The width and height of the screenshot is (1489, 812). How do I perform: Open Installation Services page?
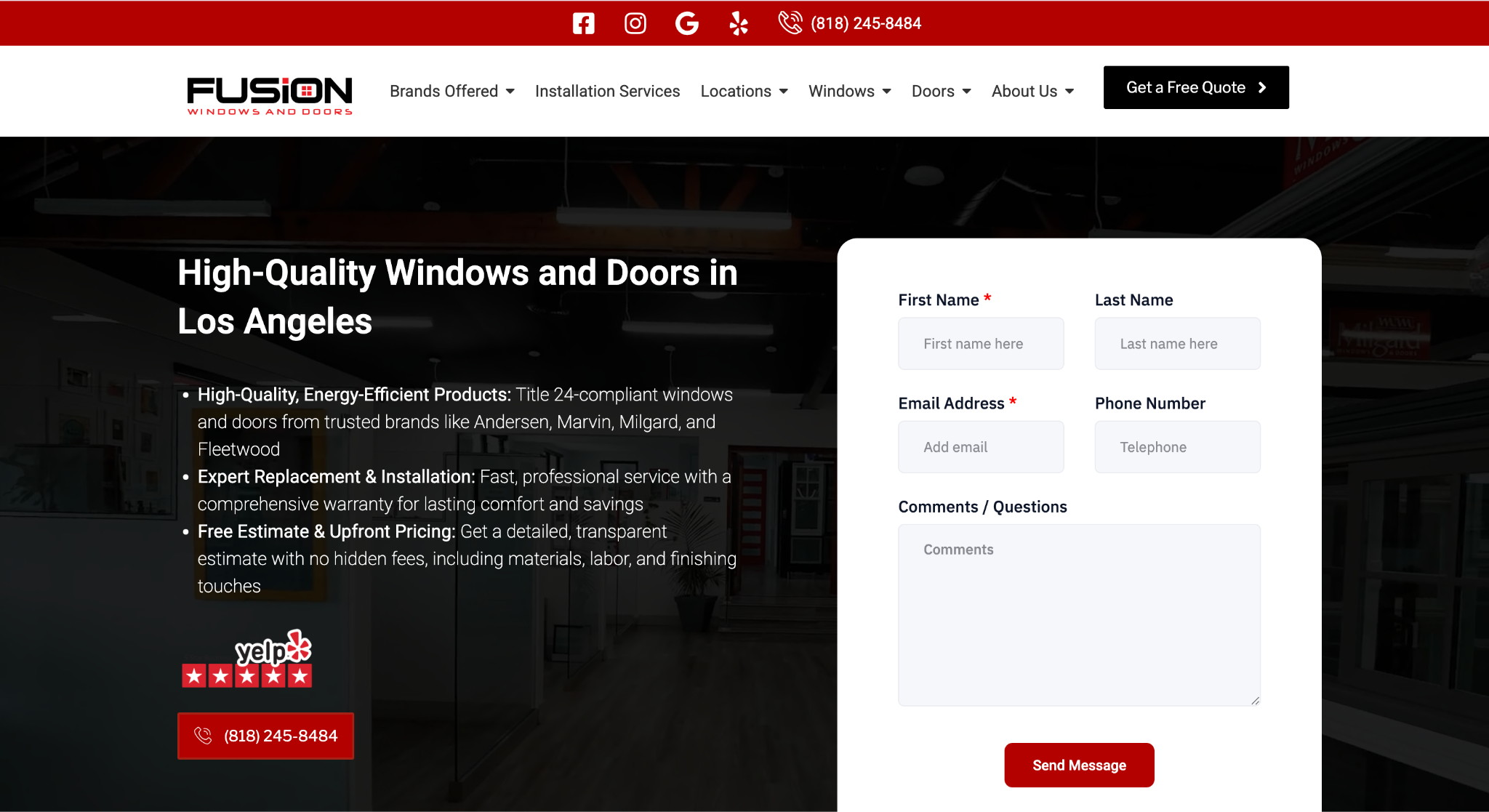pos(607,91)
